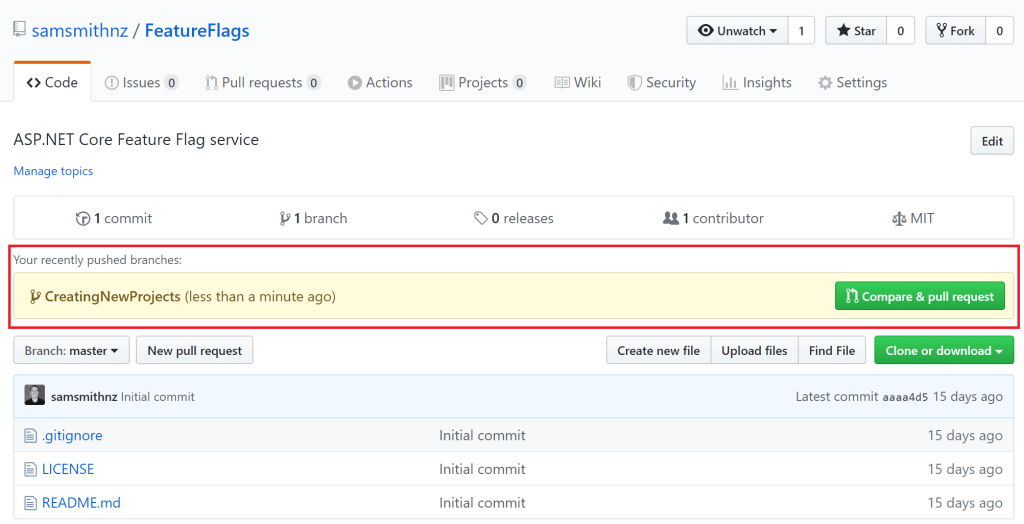Click the MIT license scale icon
Screen dimensions: 1024x524
click(x=898, y=218)
